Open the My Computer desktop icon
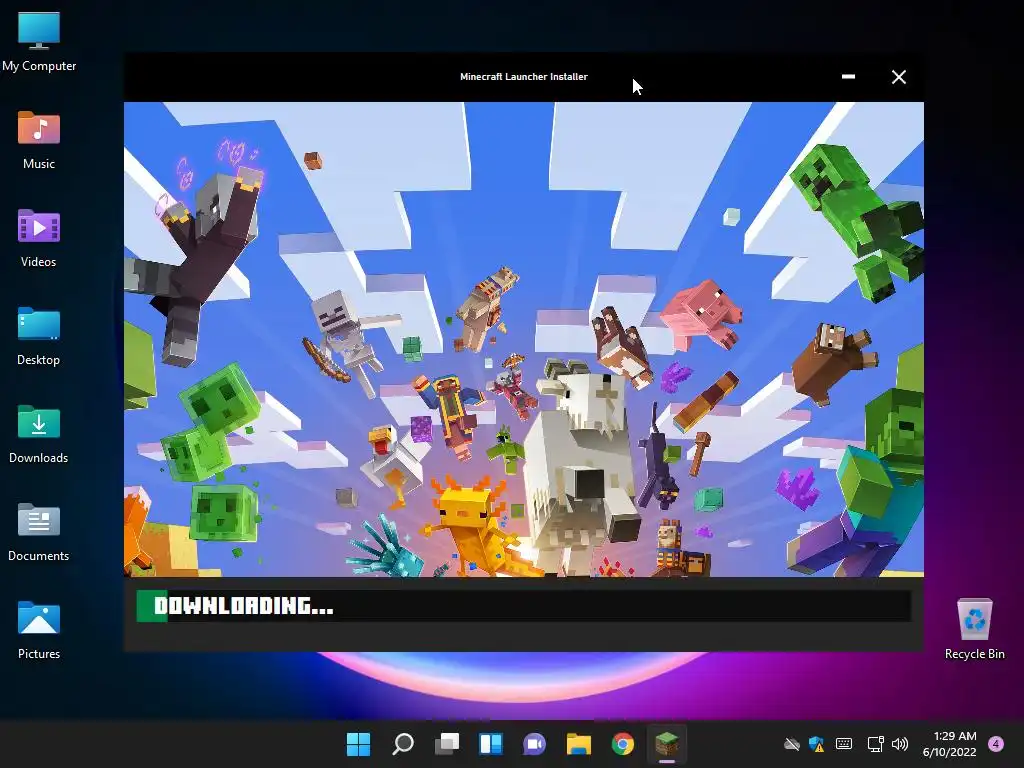 click(x=39, y=40)
